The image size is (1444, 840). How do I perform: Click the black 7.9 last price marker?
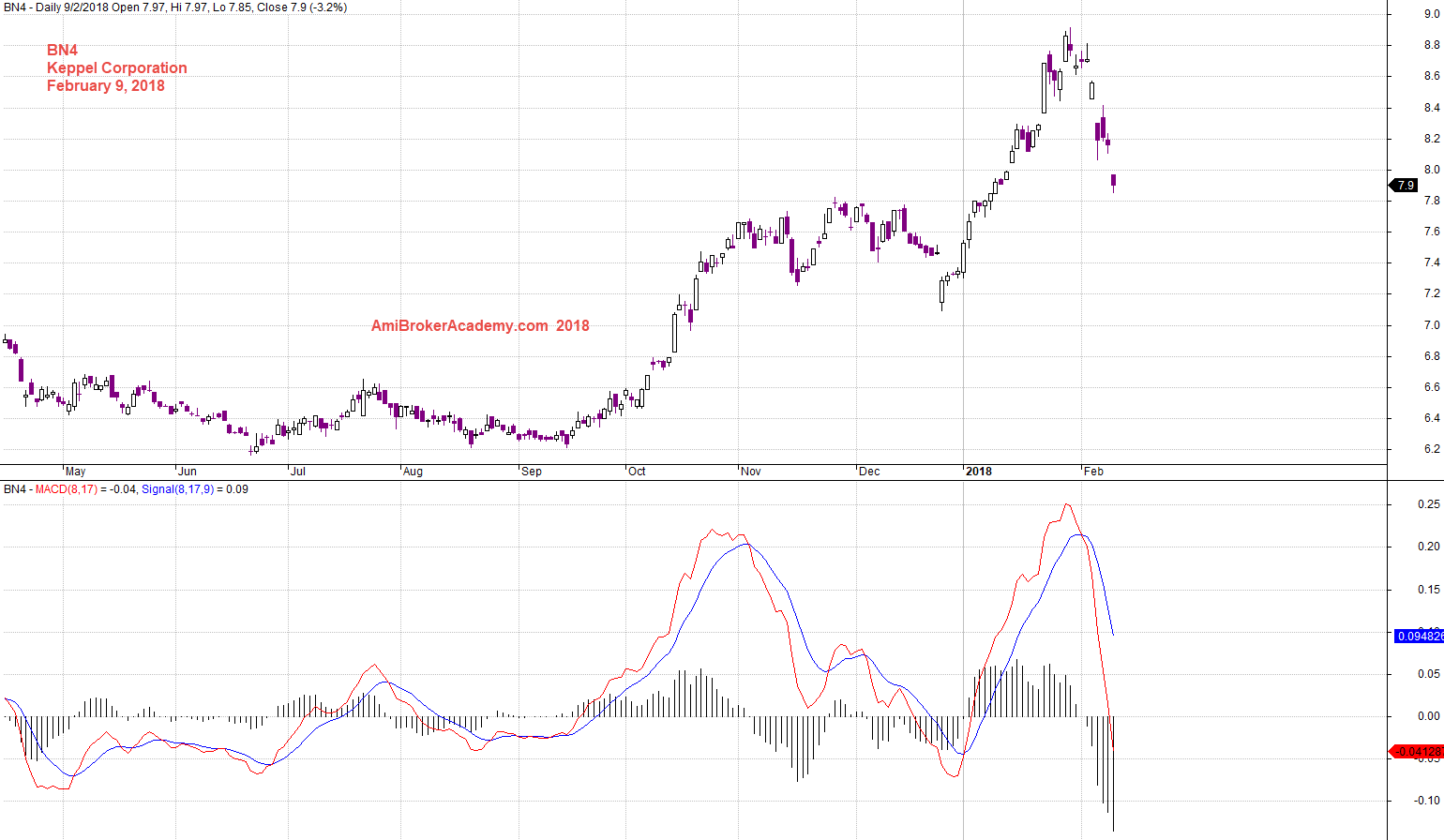tap(1404, 186)
